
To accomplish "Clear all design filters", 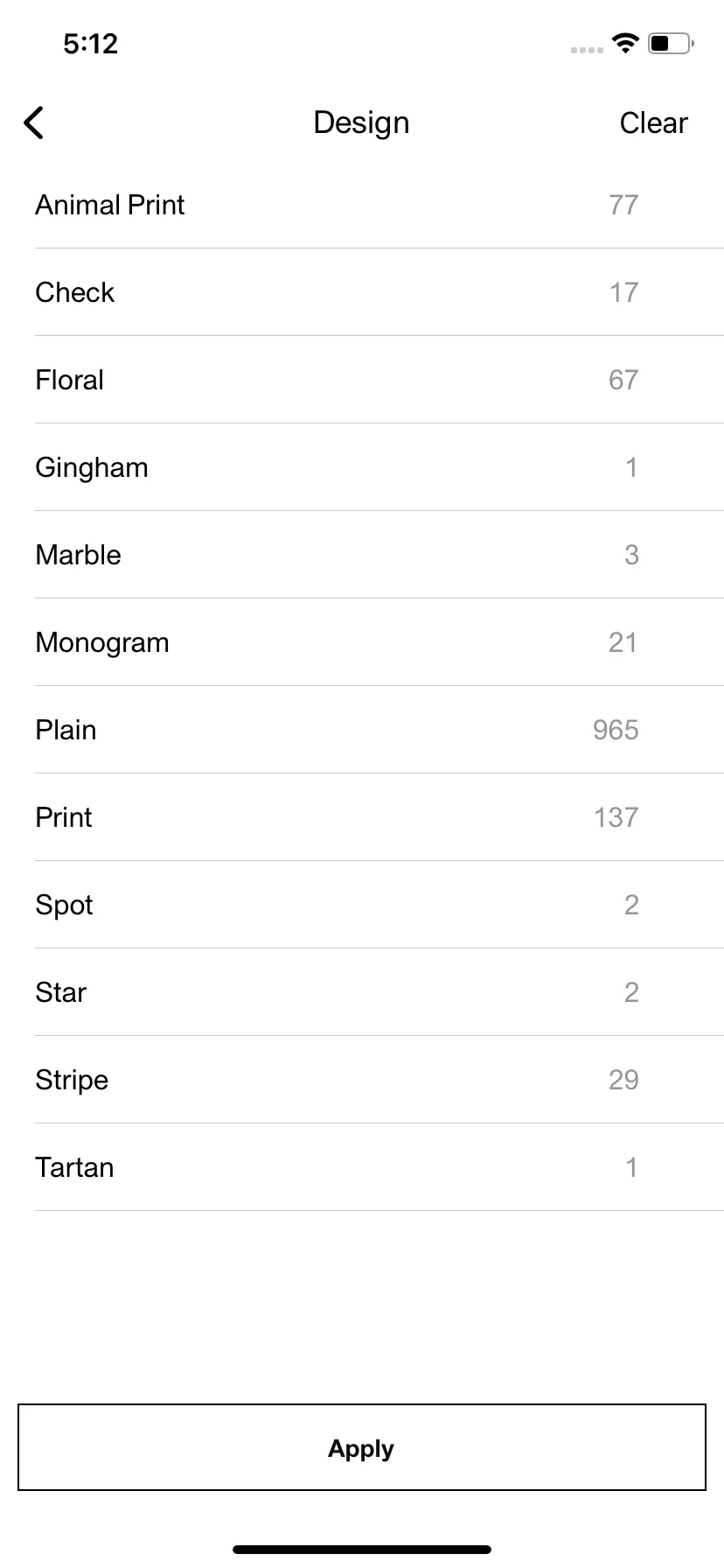I will point(653,122).
